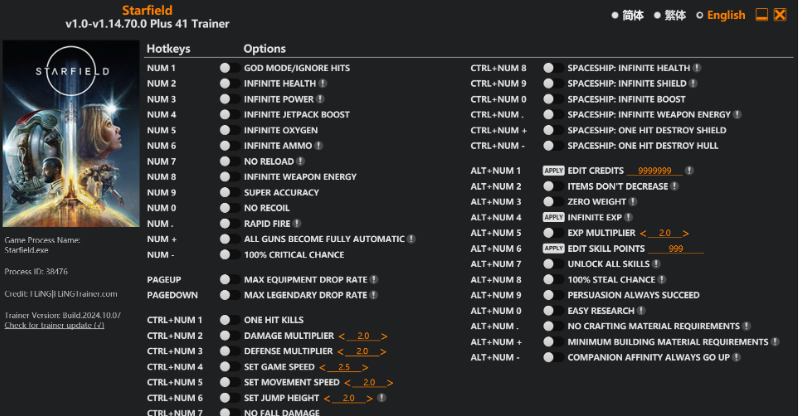799x416 pixels.
Task: Click info icon next to Max Legendary Drop Rate
Action: point(374,295)
